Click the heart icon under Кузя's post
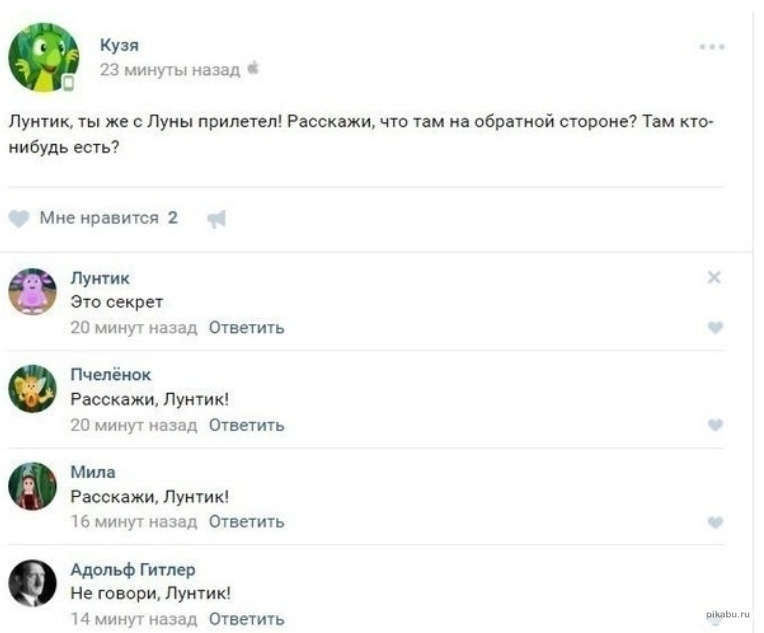 tap(19, 218)
